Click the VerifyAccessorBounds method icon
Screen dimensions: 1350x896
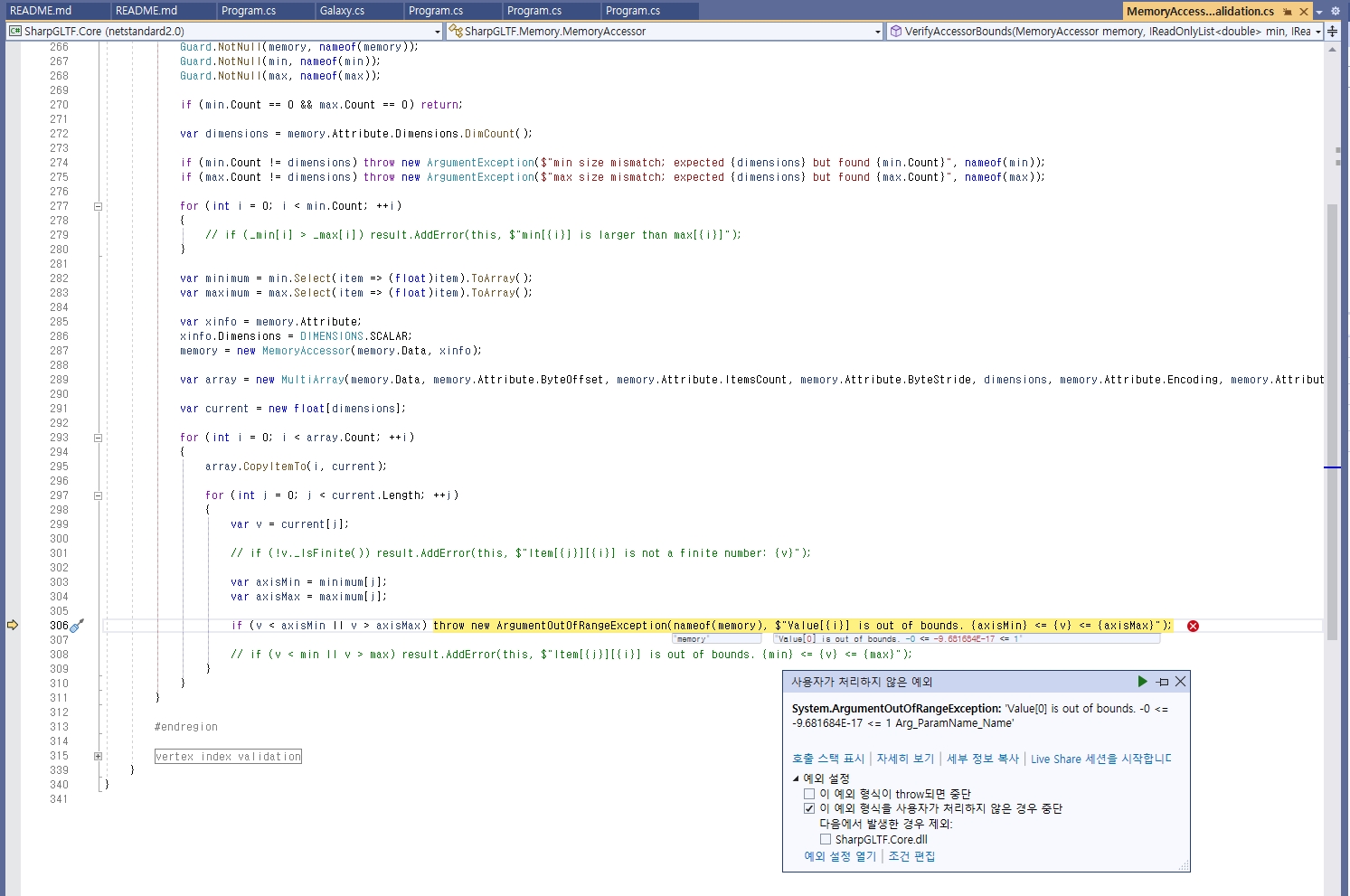click(x=895, y=31)
